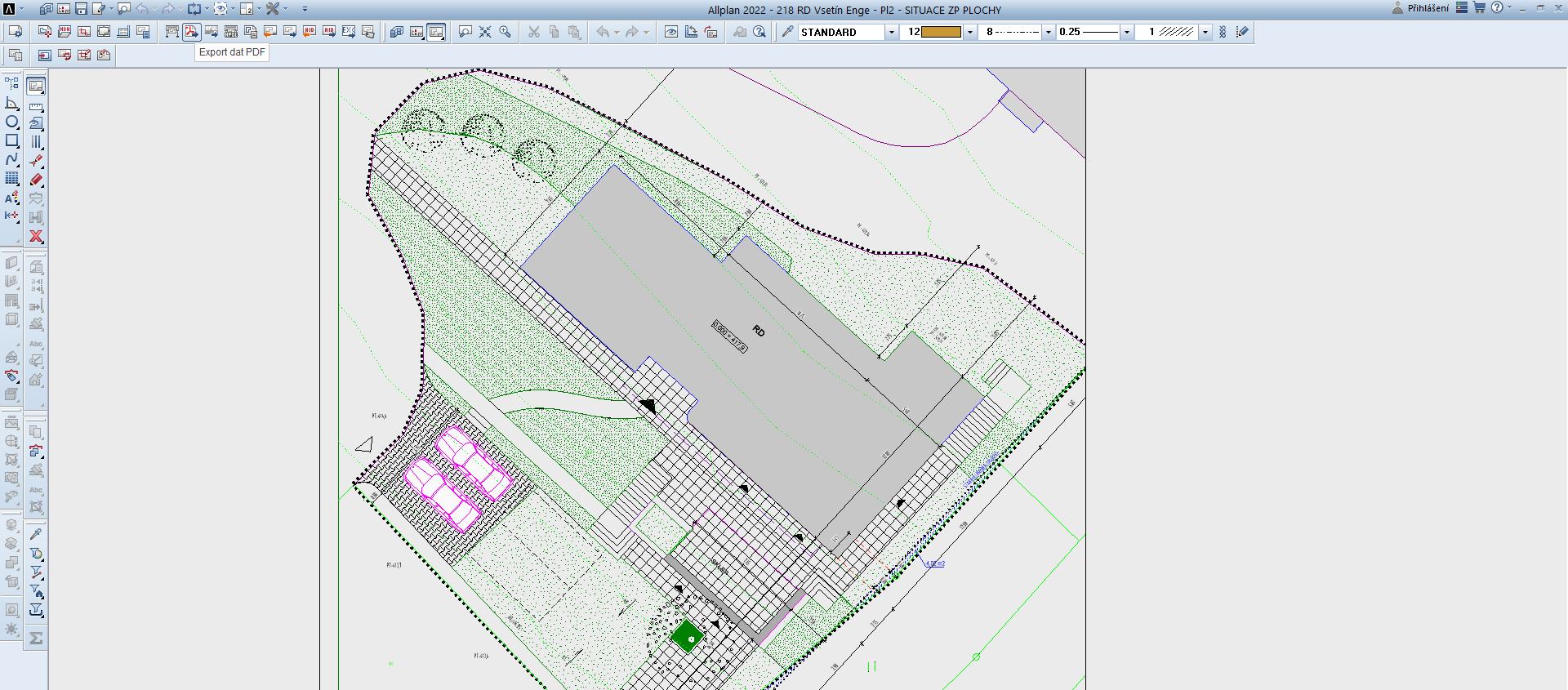Expand the STANDARD layer dropdown
Viewport: 1568px width, 690px height.
891,32
